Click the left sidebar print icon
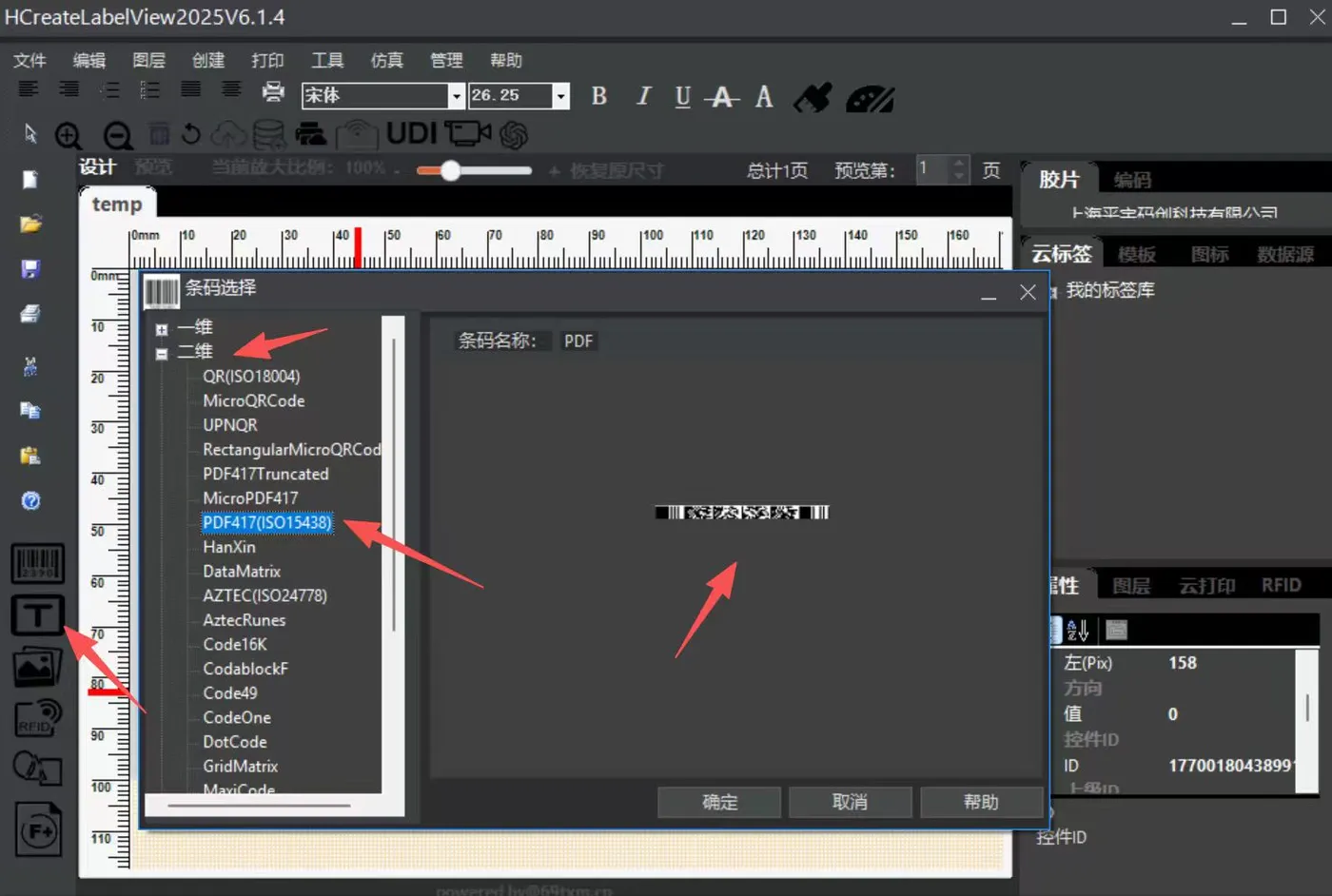Image resolution: width=1332 pixels, height=896 pixels. (30, 314)
